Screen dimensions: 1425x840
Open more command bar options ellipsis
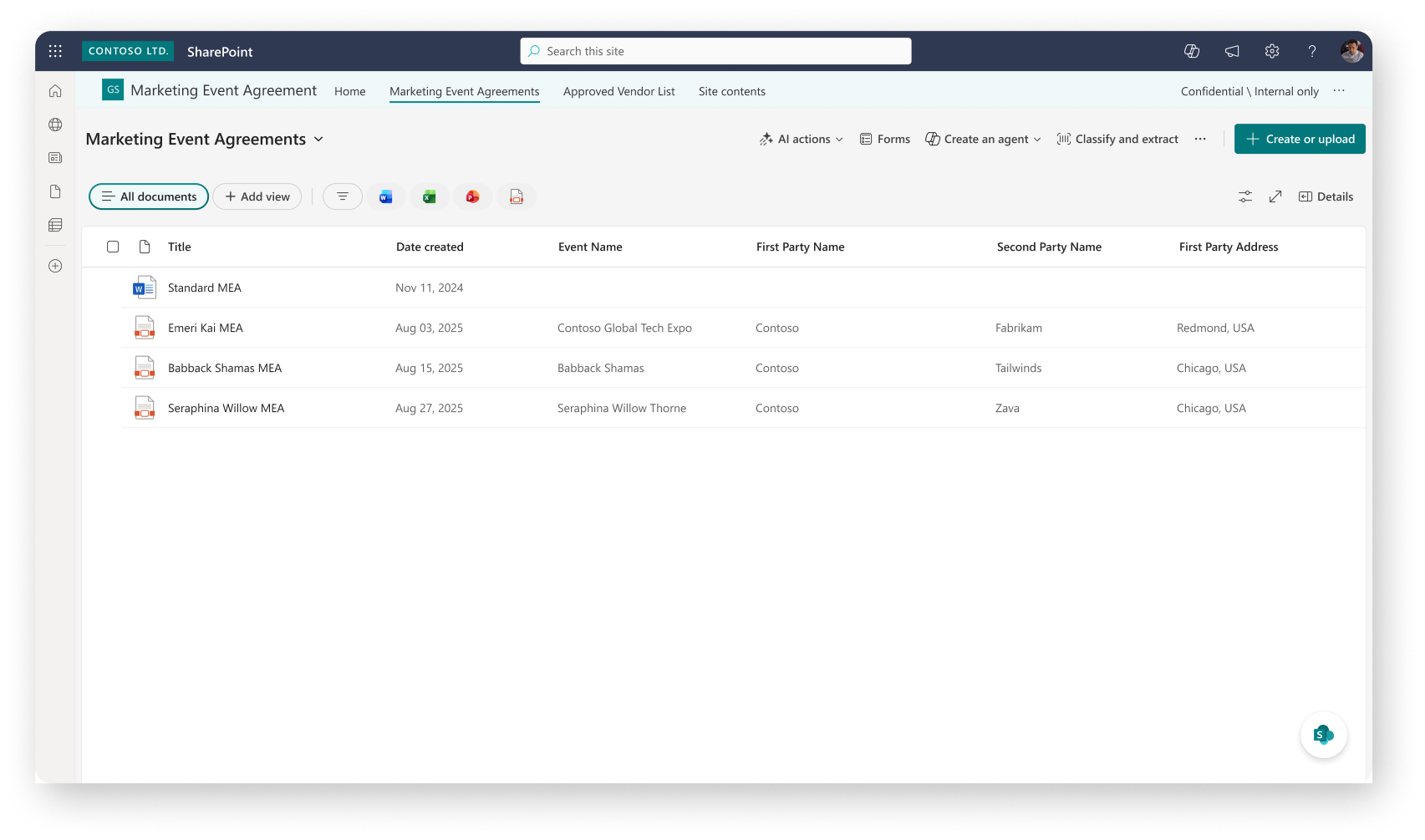[1200, 140]
